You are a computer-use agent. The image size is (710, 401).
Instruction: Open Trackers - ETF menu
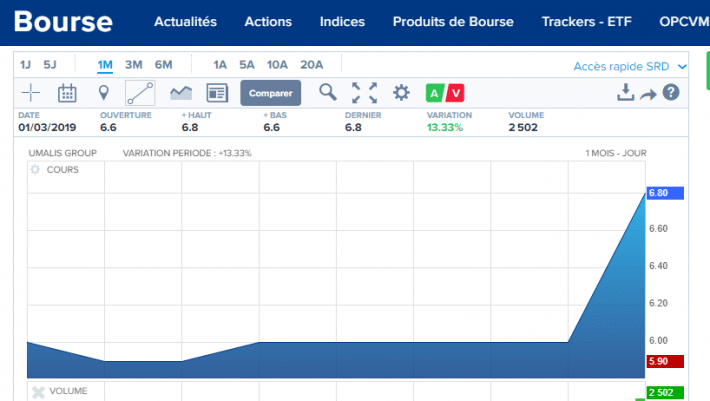pos(587,22)
